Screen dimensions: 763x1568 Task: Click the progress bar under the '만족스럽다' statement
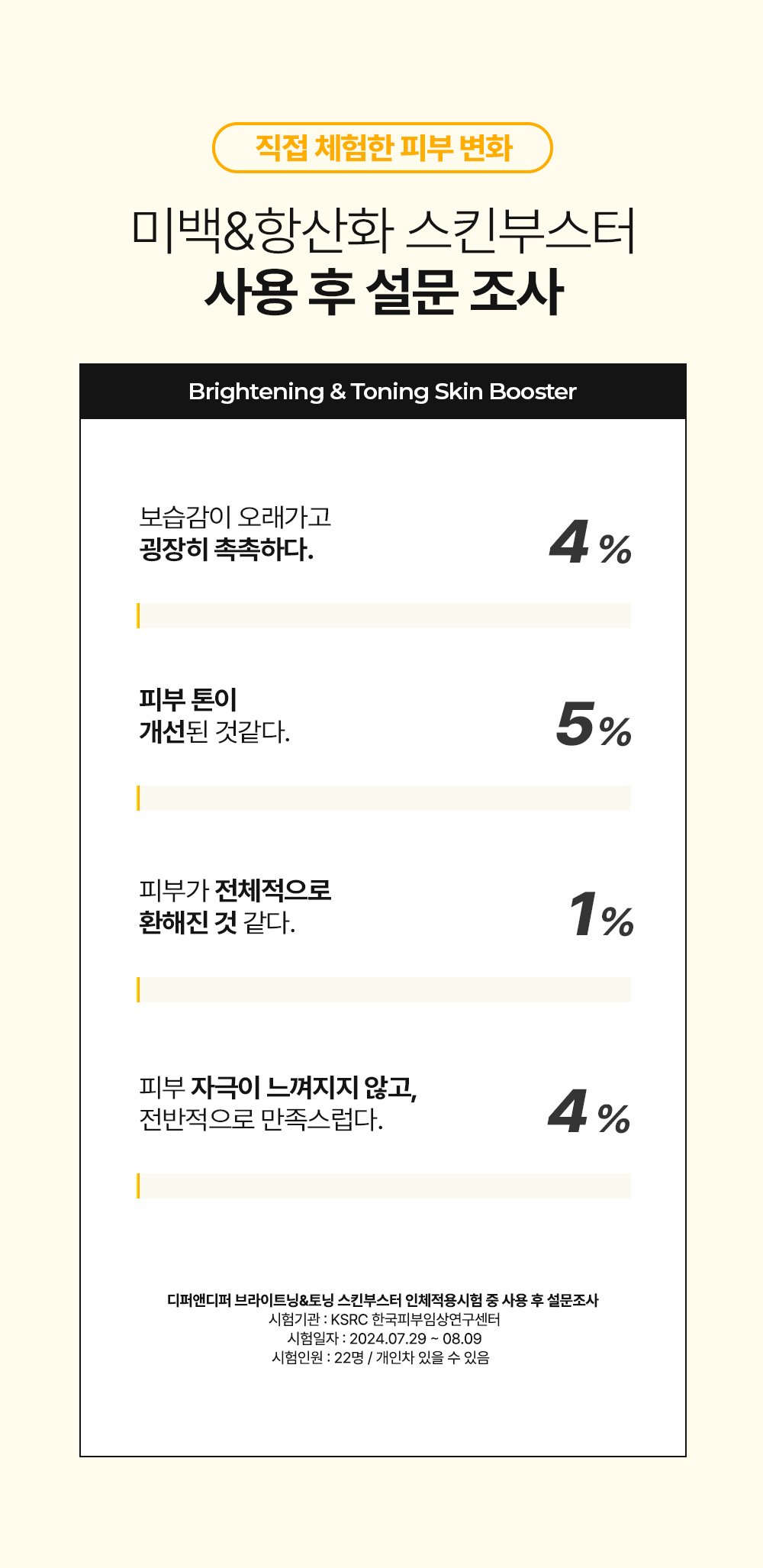[384, 1186]
